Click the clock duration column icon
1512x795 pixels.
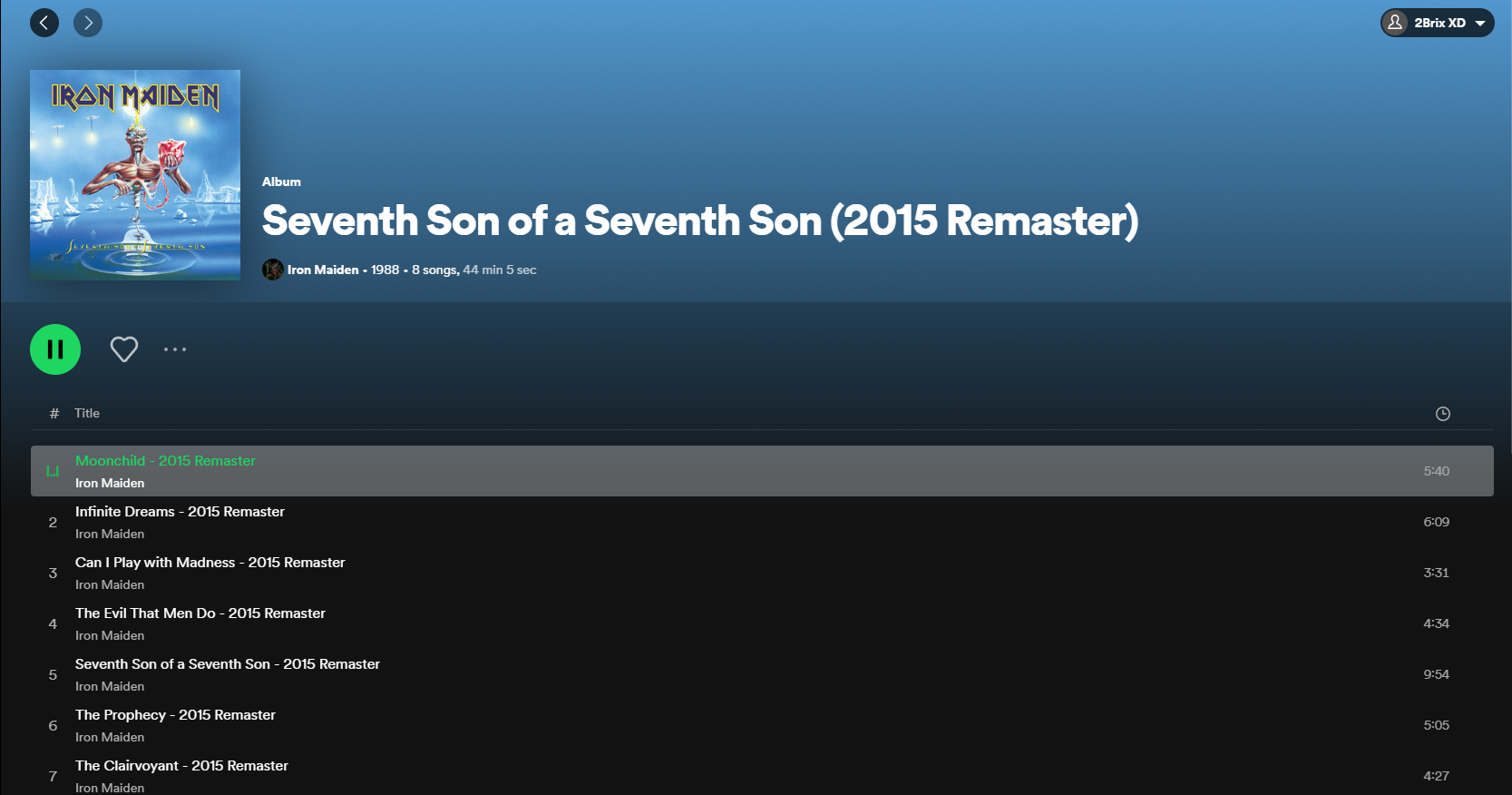coord(1443,414)
